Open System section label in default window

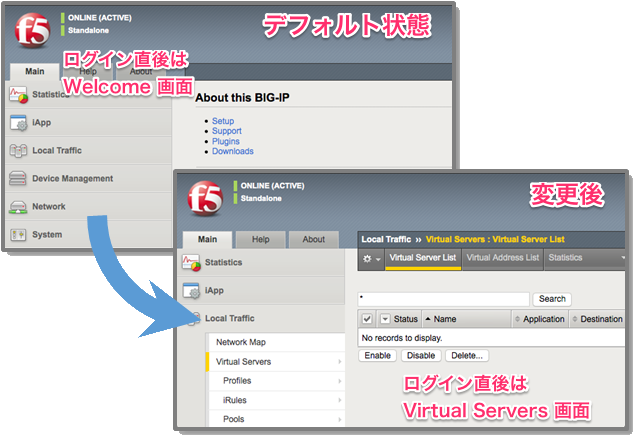click(x=47, y=235)
